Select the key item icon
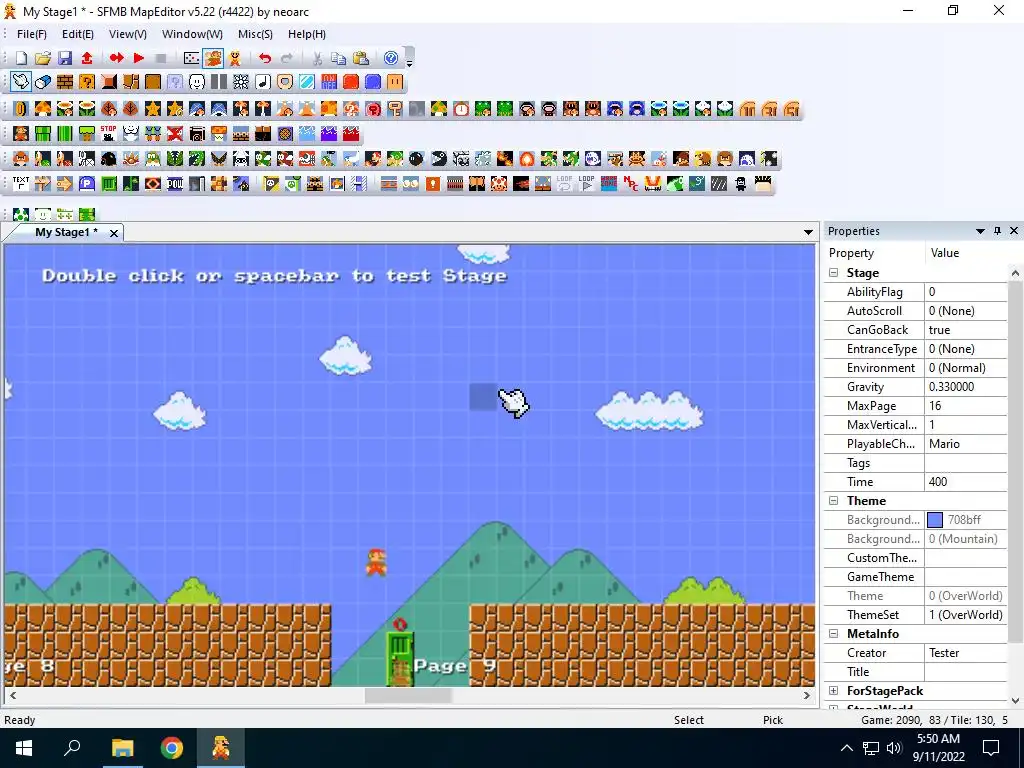Image resolution: width=1024 pixels, height=768 pixels. point(394,109)
